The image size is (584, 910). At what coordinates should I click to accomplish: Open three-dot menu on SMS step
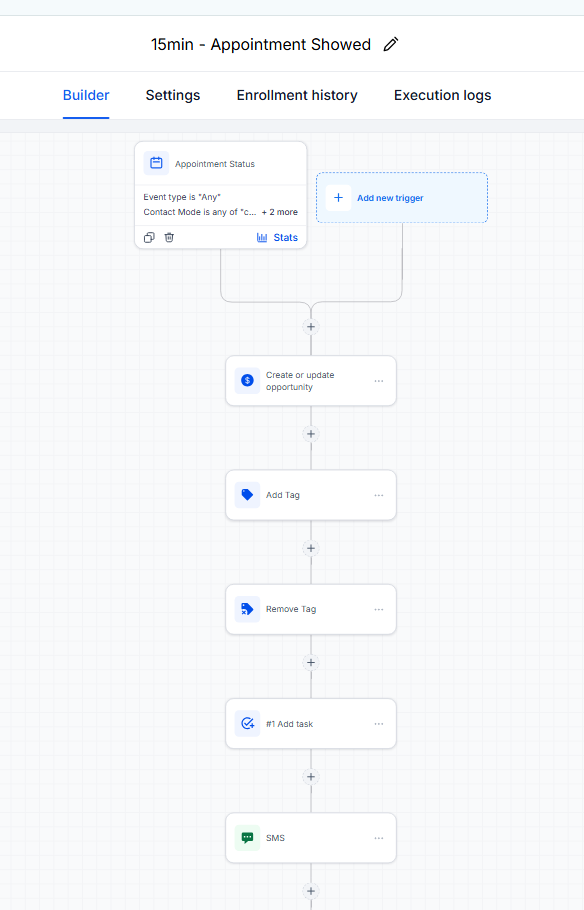pyautogui.click(x=379, y=839)
